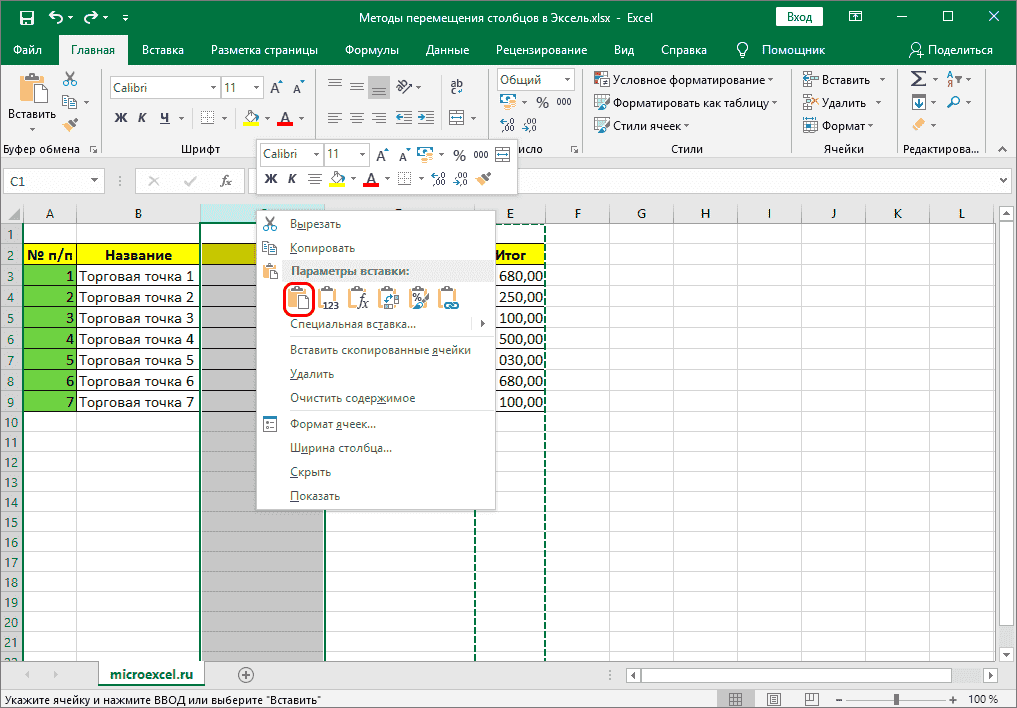Screen dimensions: 1017x708
Task: Click the Format Painter icon on mini toolbar
Action: point(482,178)
